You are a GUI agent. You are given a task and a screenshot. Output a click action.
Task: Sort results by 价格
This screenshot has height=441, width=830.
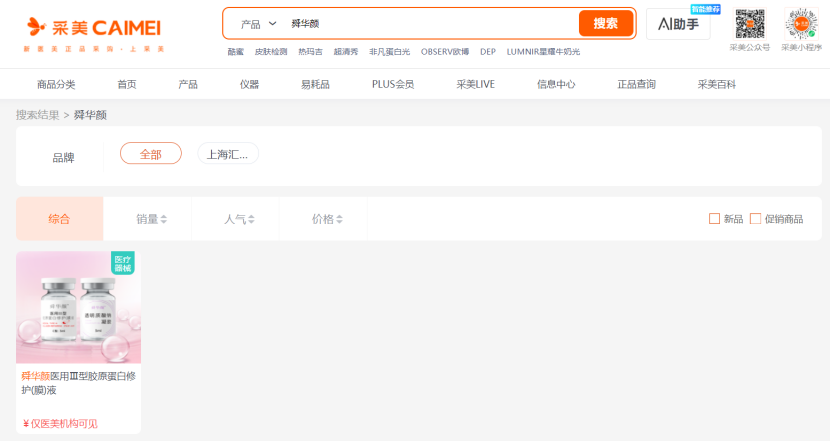327,219
